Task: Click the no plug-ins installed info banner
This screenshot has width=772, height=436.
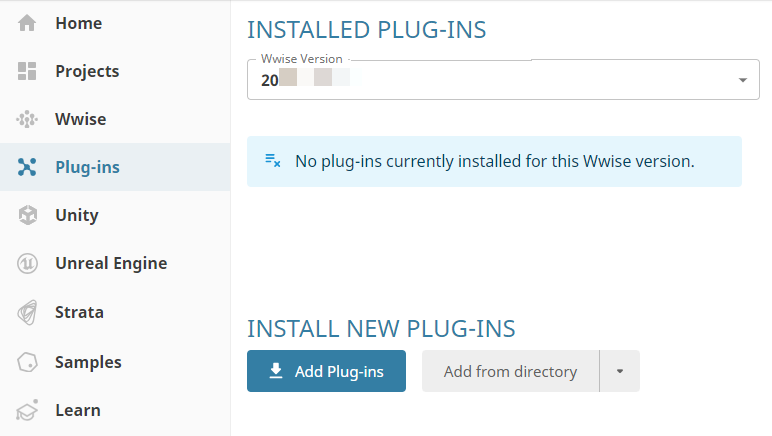Action: [x=494, y=161]
